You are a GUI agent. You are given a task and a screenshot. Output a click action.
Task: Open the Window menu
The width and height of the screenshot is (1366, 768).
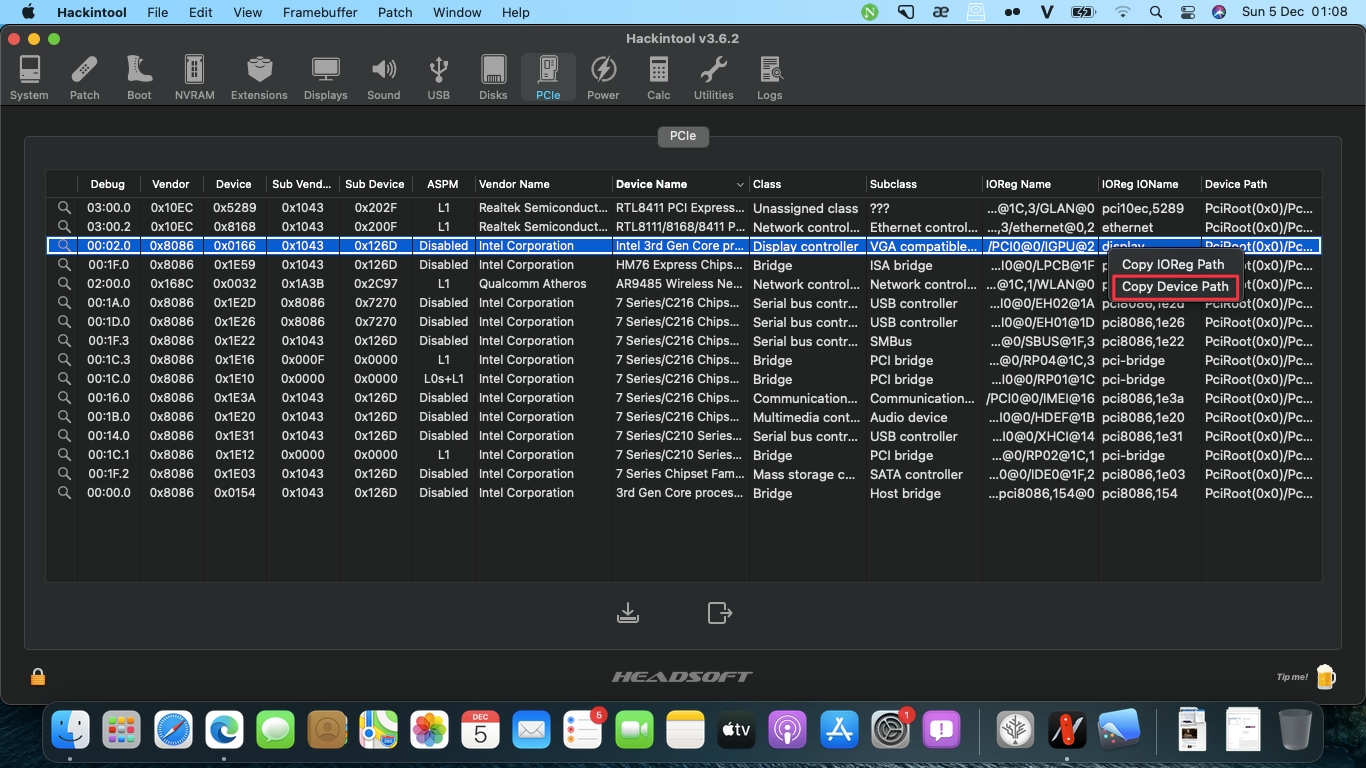pyautogui.click(x=457, y=12)
